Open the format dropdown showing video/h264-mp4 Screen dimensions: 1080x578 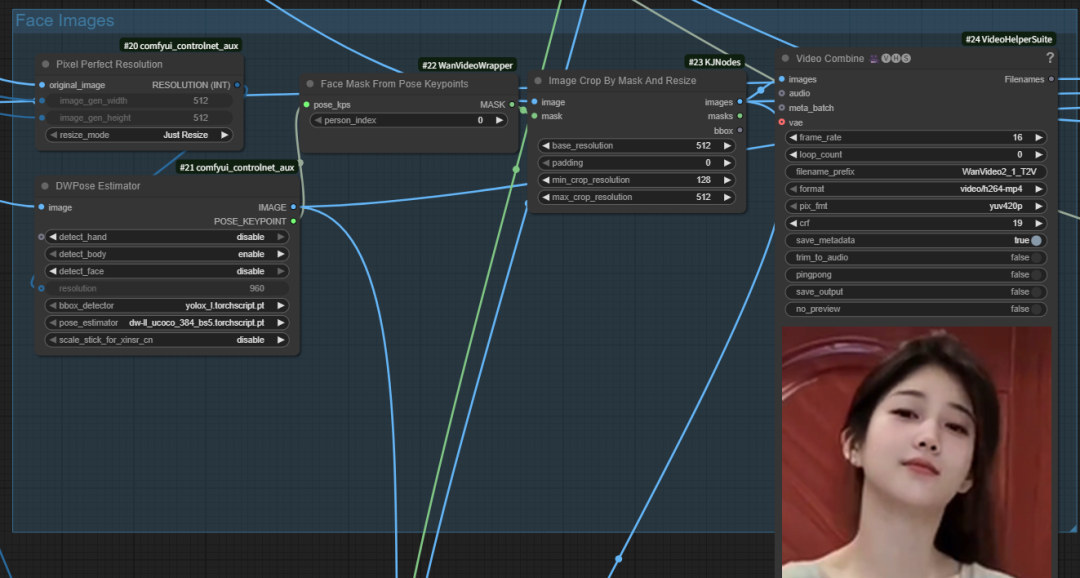(x=914, y=189)
